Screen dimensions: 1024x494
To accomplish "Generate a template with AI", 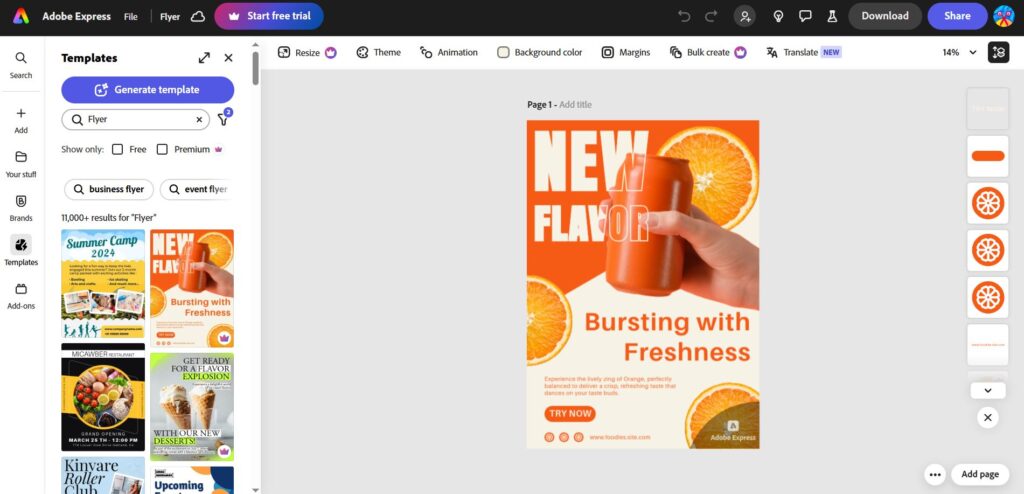I will click(x=148, y=90).
